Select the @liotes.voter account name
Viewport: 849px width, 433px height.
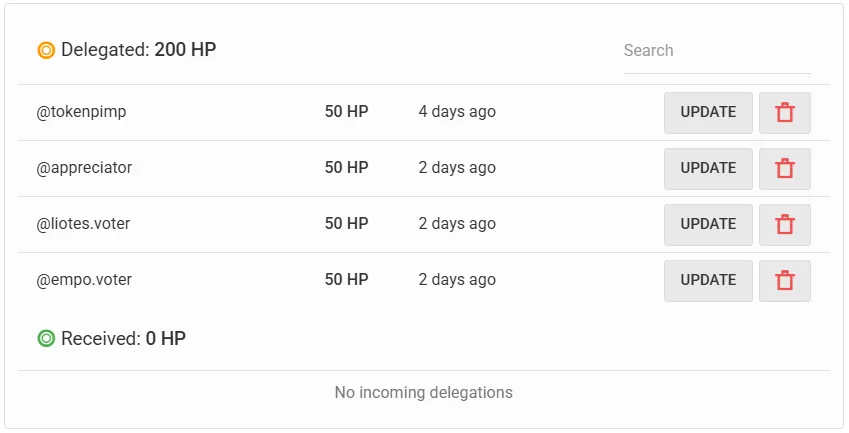point(83,224)
